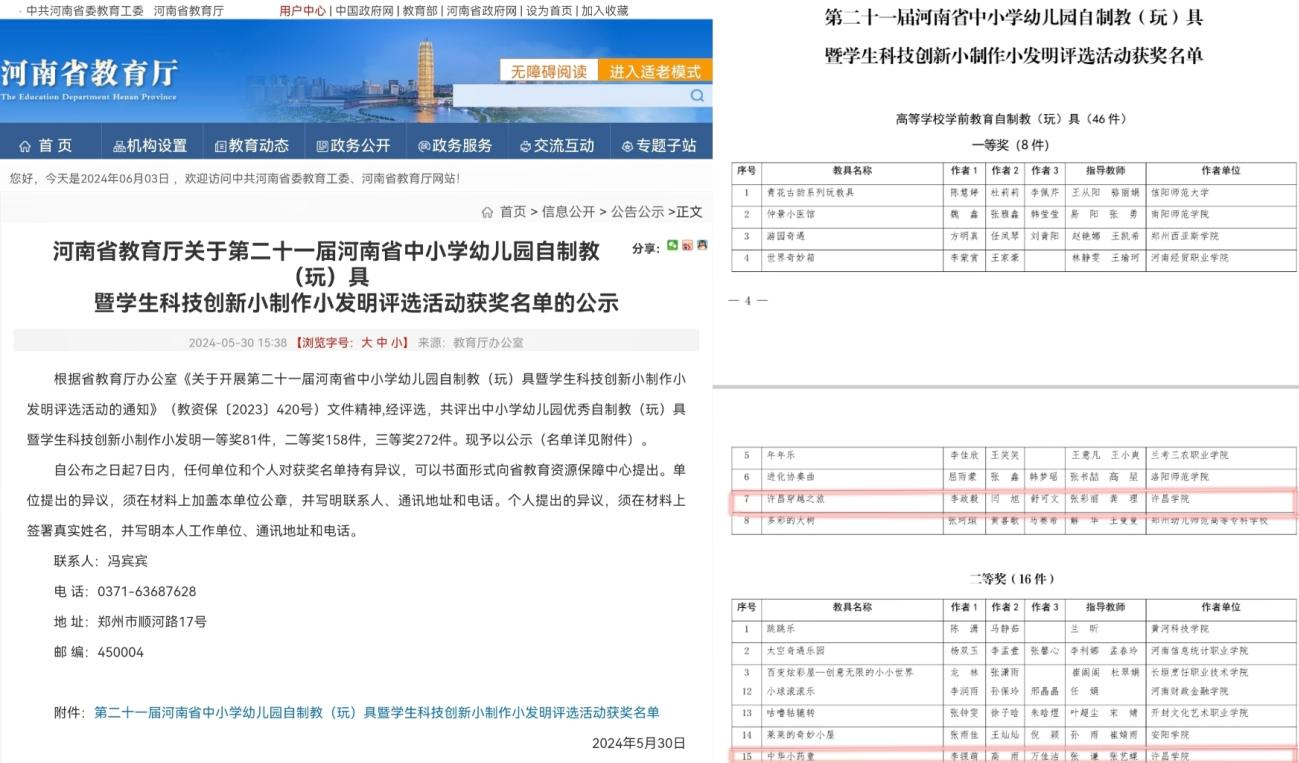Screen dimensions: 1299x763
Task: Click the publish time 2024-05-30 15:38
Action: [x=237, y=342]
